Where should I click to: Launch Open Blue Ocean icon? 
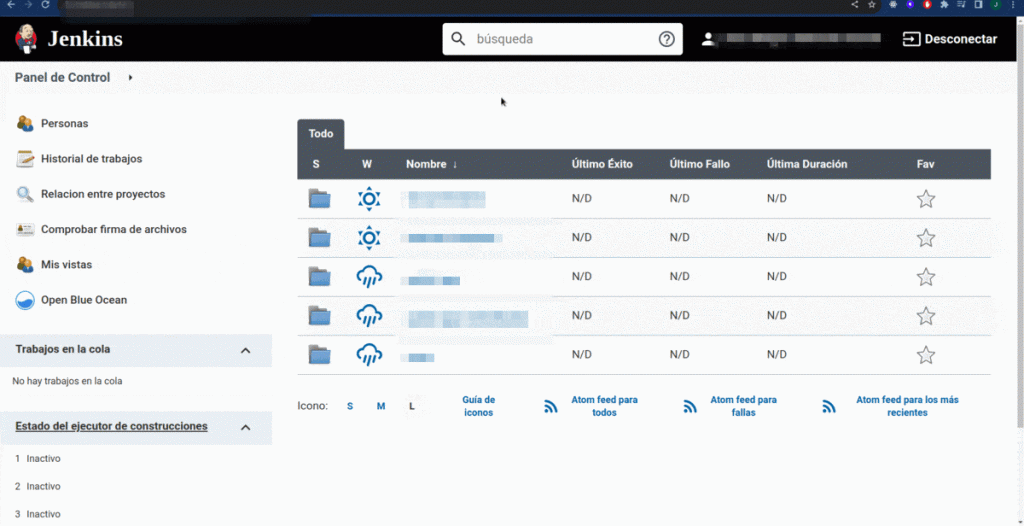click(25, 301)
